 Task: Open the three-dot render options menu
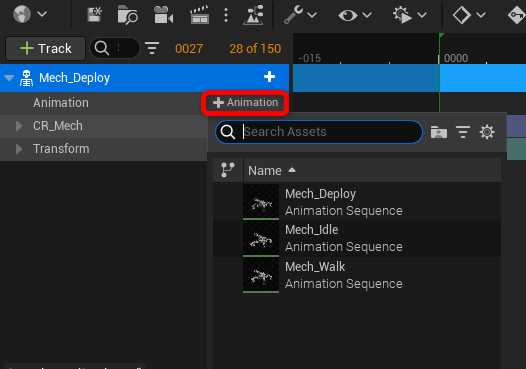(226, 15)
